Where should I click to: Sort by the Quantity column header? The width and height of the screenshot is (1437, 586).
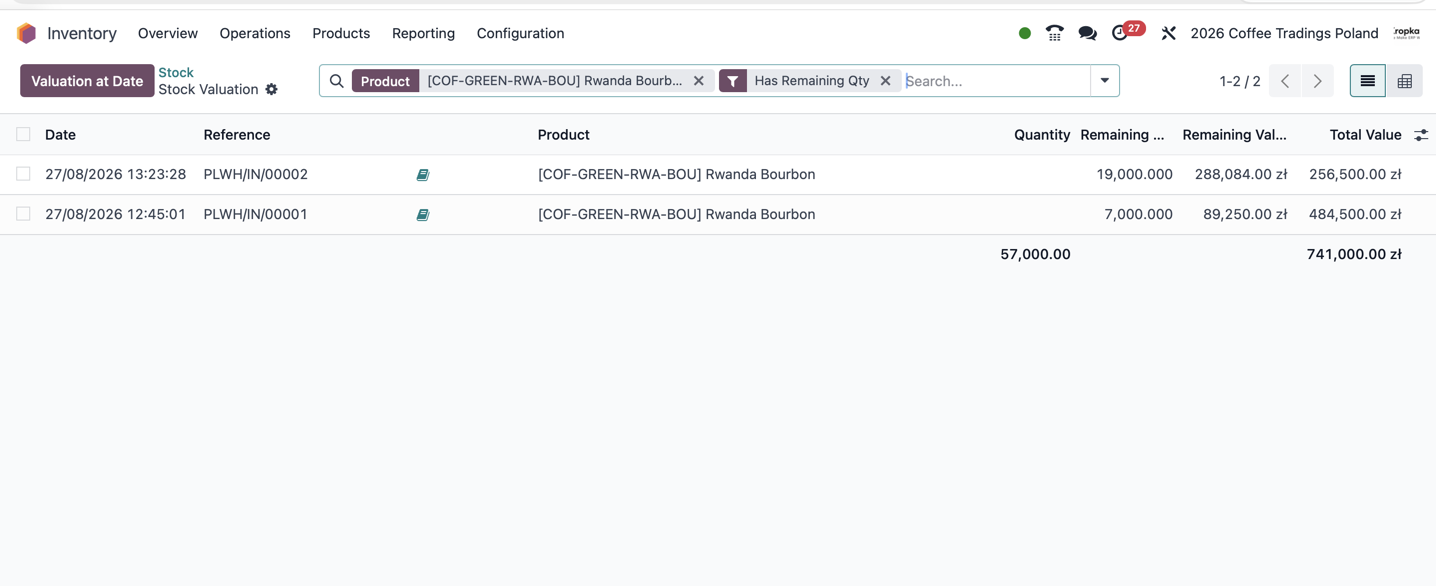(1042, 135)
